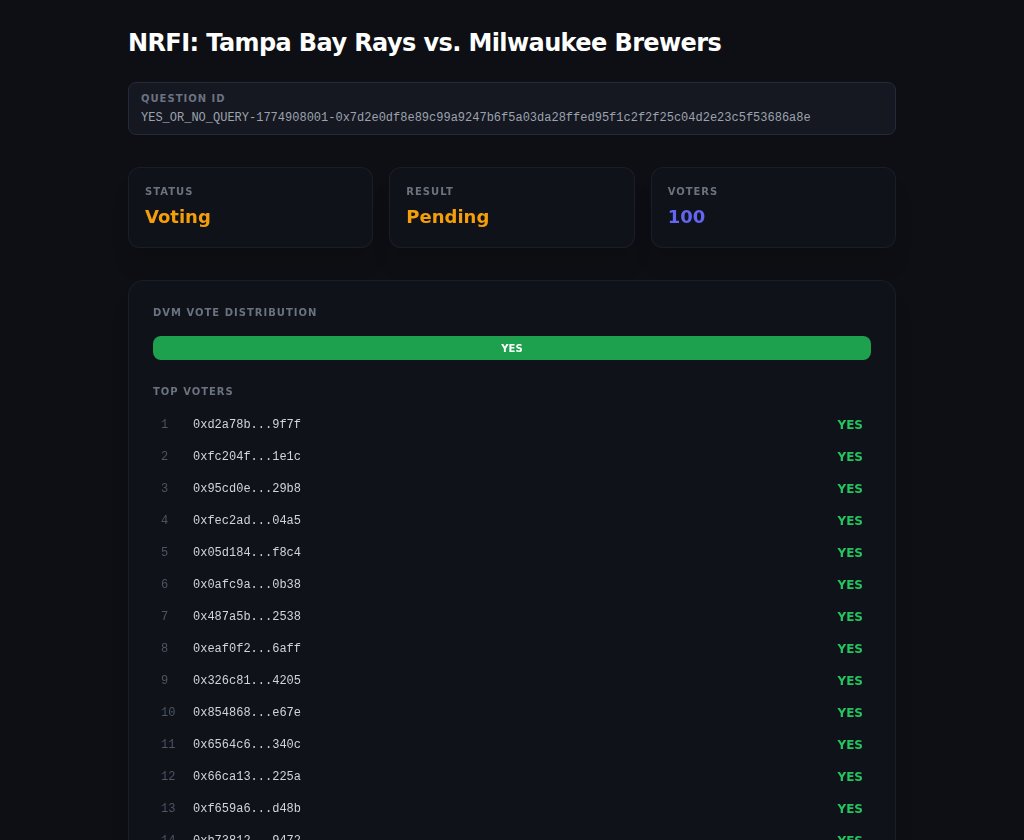The width and height of the screenshot is (1024, 840).
Task: Click the 100 voters count
Action: pos(686,216)
